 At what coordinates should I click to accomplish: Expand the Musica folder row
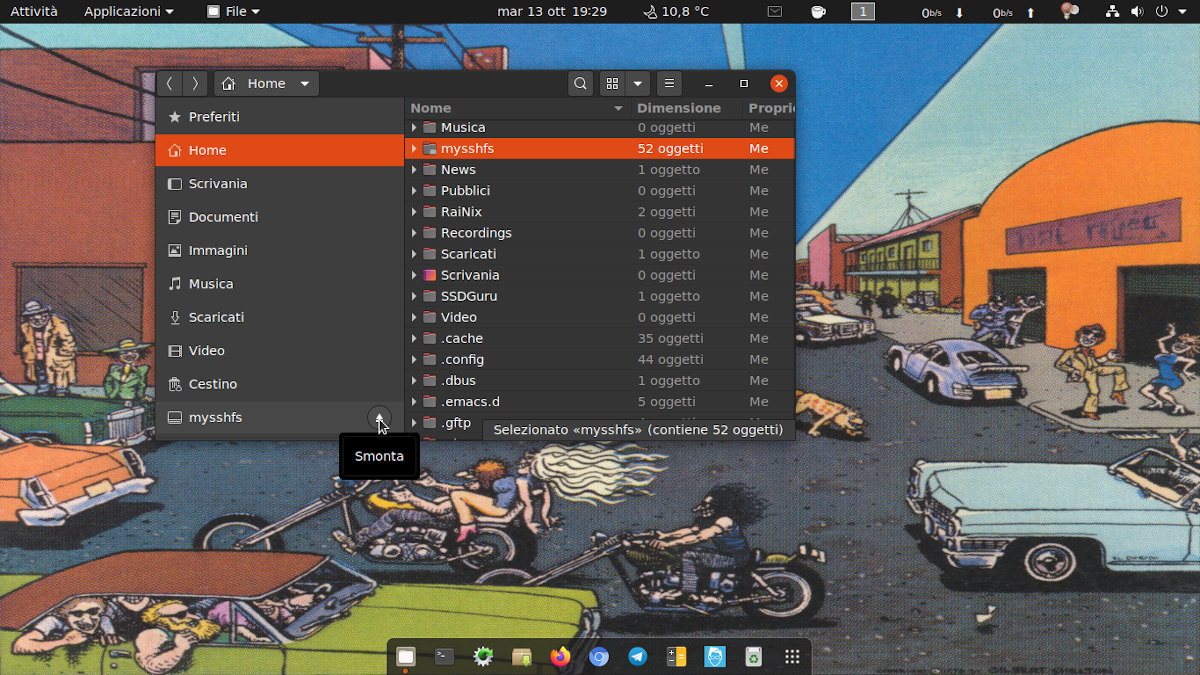pyautogui.click(x=414, y=128)
